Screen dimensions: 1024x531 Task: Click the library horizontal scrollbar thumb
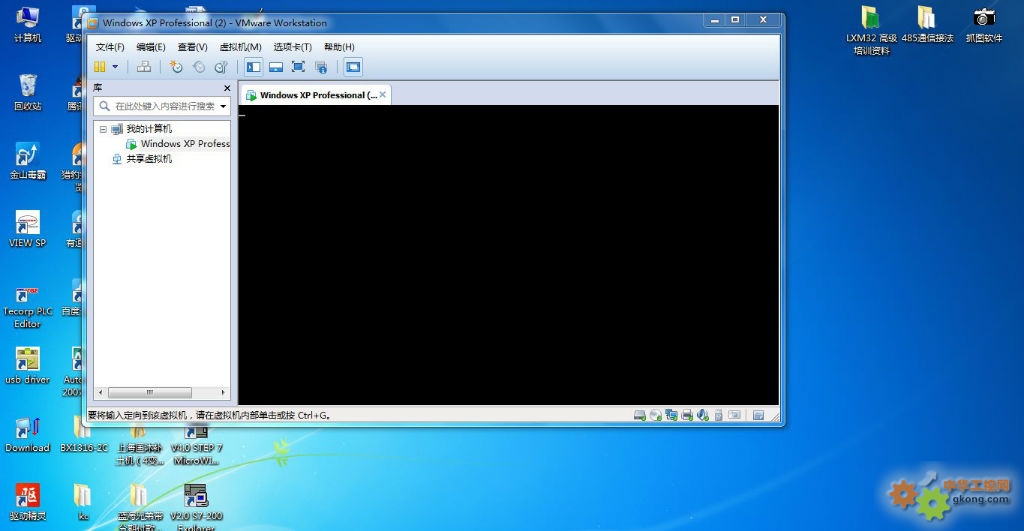coord(150,393)
